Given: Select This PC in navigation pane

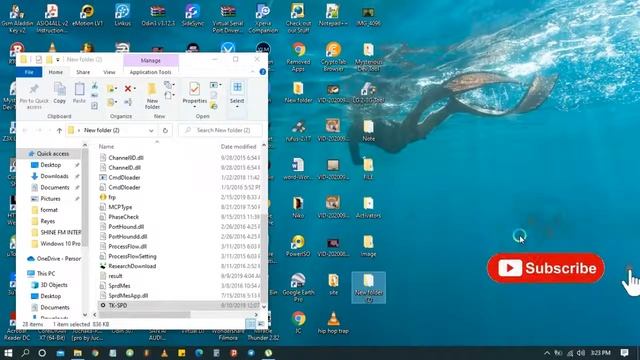Looking at the screenshot, I should (46, 273).
